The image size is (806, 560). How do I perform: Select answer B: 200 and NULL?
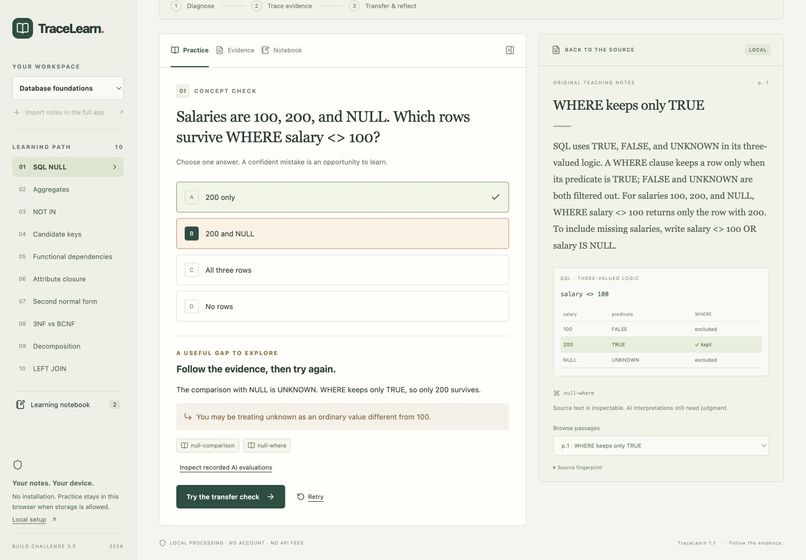point(342,233)
